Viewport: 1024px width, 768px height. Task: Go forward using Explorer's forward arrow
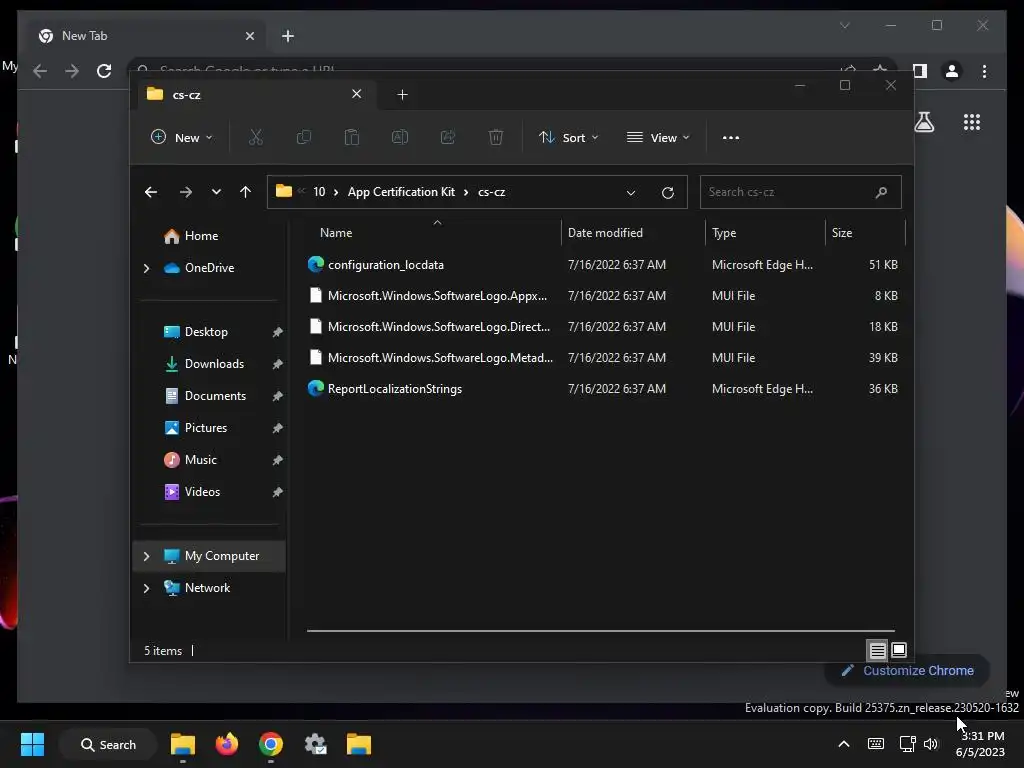click(185, 192)
